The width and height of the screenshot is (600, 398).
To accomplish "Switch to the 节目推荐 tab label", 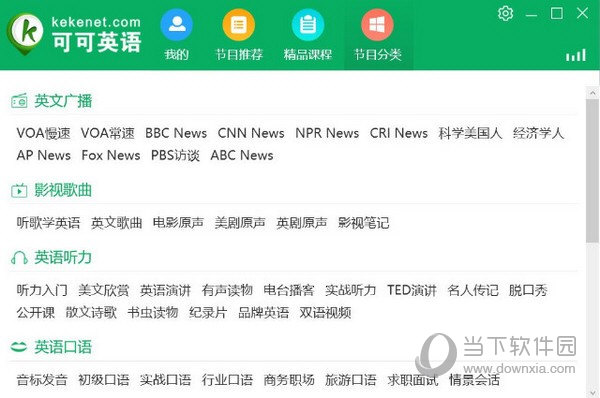I will (239, 54).
